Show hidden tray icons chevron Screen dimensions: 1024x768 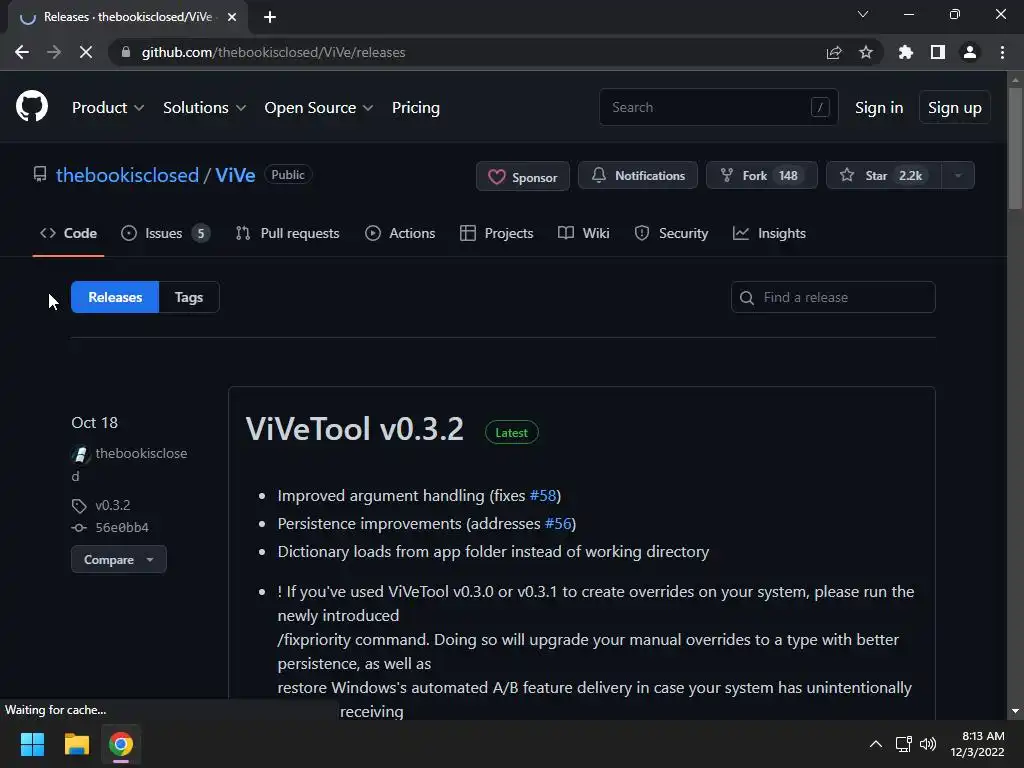point(876,744)
